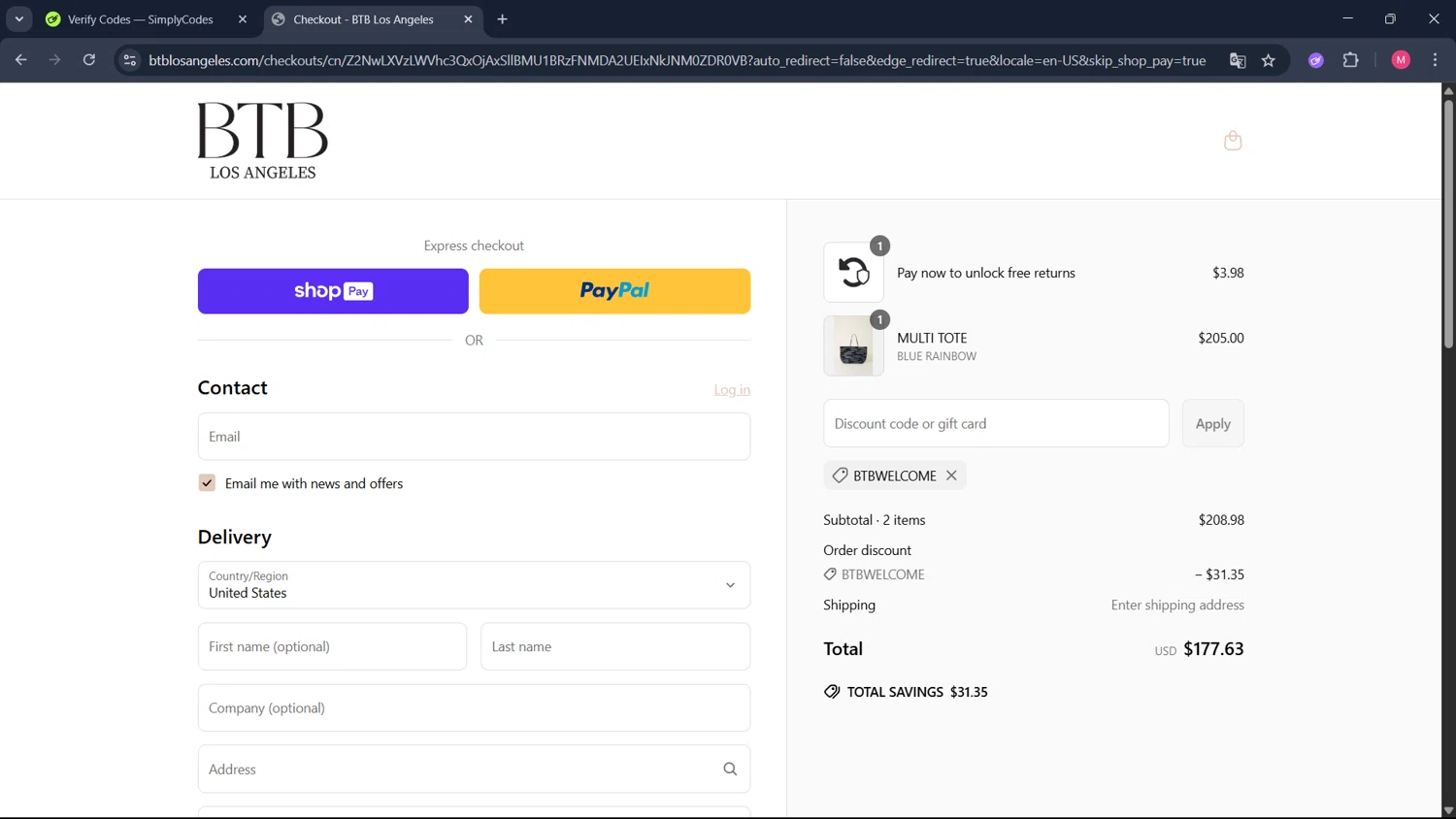This screenshot has width=1456, height=819.
Task: Bookmark this page with the star icon
Action: click(1268, 60)
